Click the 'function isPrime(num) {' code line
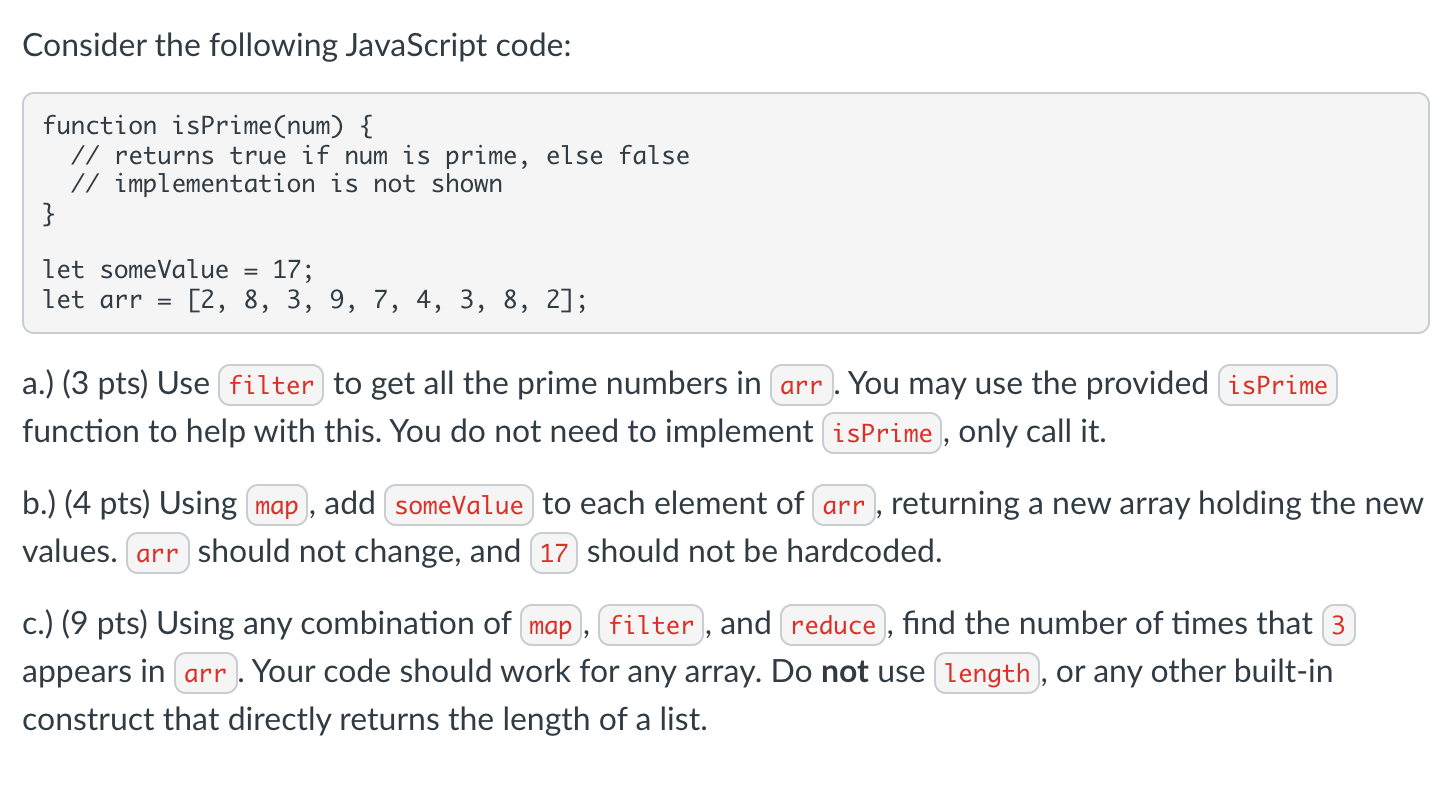This screenshot has height=806, width=1440. coord(208,126)
